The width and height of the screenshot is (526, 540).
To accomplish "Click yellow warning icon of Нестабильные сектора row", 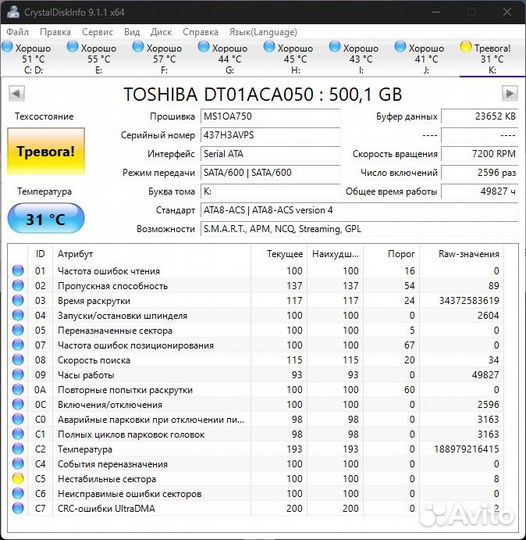I will point(18,479).
